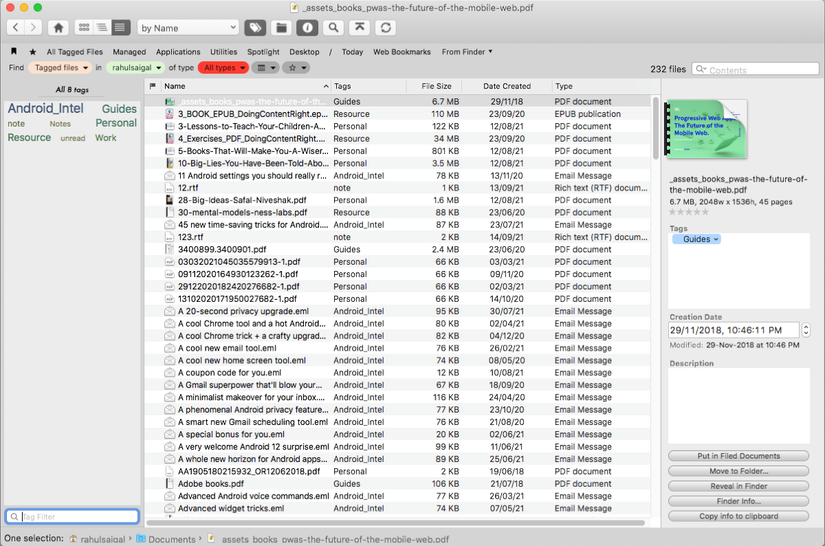Switch to icon grid view
825x546 pixels.
coord(84,27)
